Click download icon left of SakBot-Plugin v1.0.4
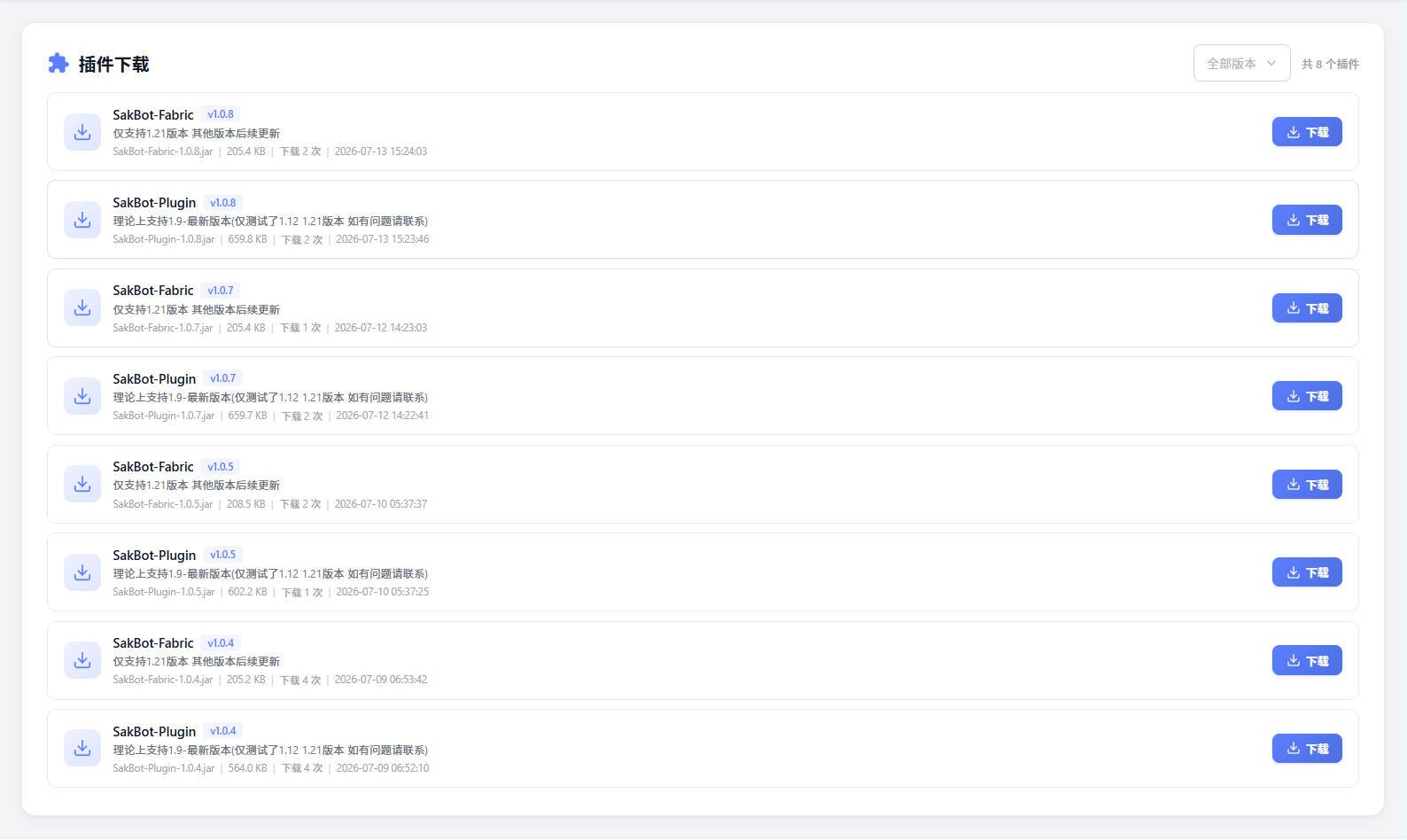Viewport: 1407px width, 840px height. pos(82,749)
